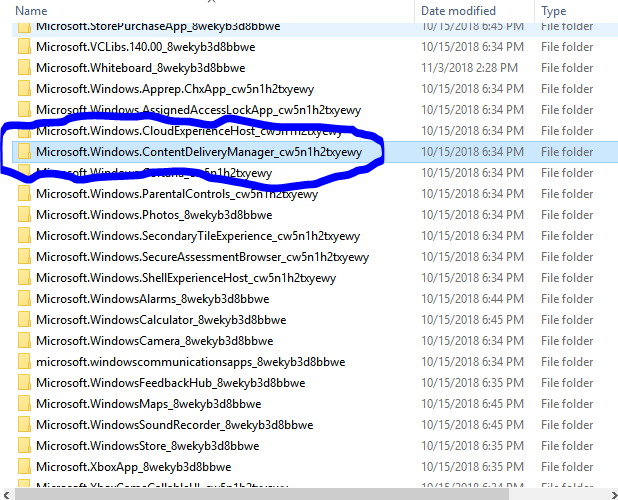
Task: Select Microsoft.VCLibs.140.00_8wekyb3d8bbwe folder name
Action: coord(145,47)
